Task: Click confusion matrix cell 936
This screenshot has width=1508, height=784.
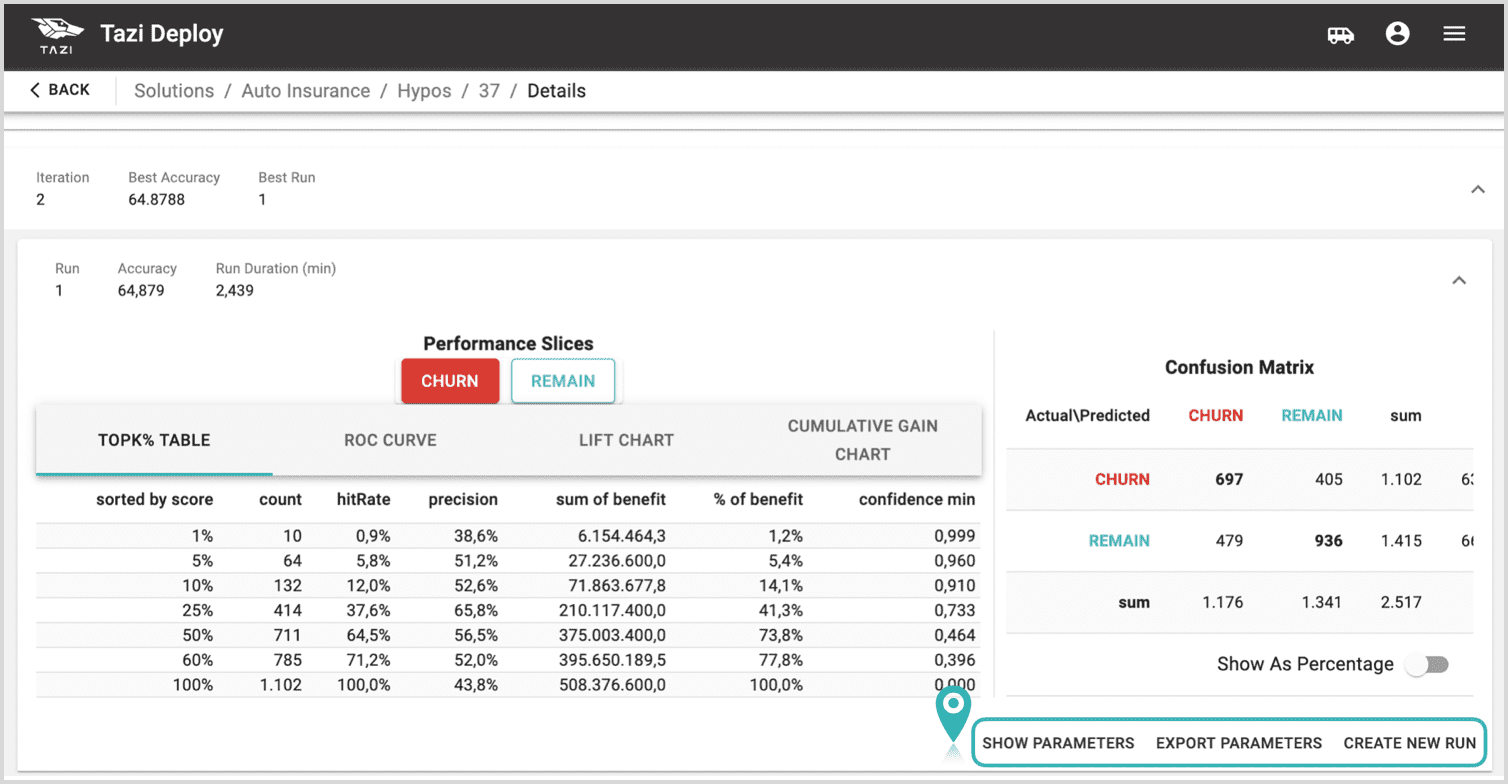Action: [x=1328, y=541]
